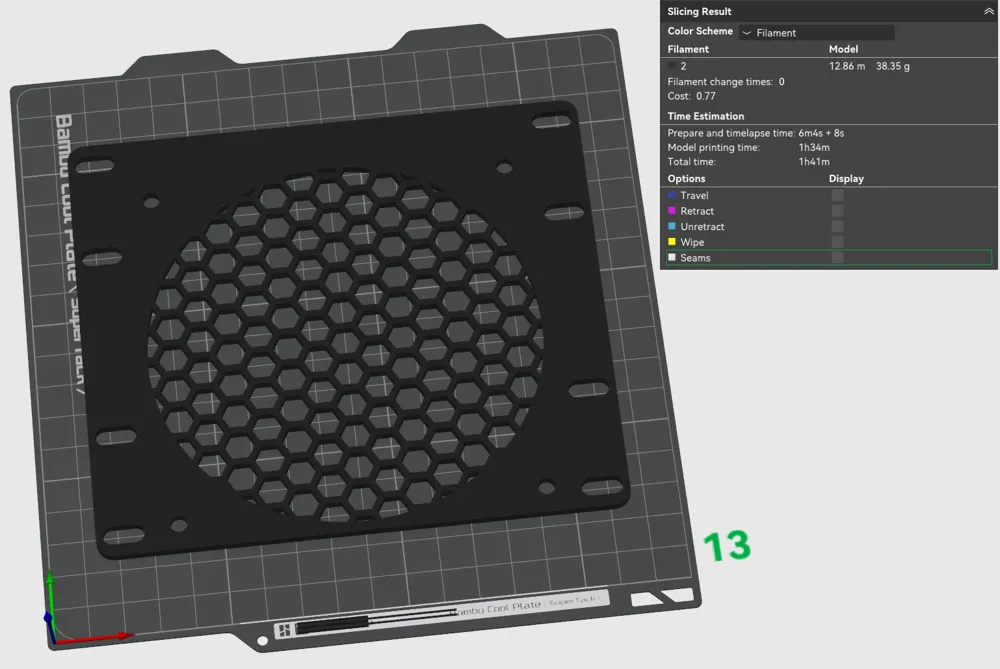Click the magenta Retract color swatch

click(x=672, y=210)
